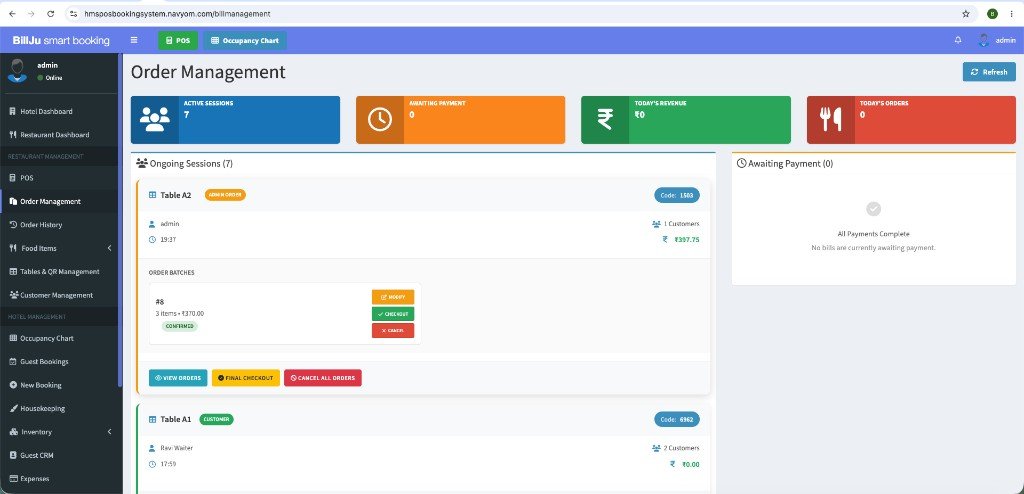
Task: Go to Hotel Dashboard in sidebar
Action: 59,112
